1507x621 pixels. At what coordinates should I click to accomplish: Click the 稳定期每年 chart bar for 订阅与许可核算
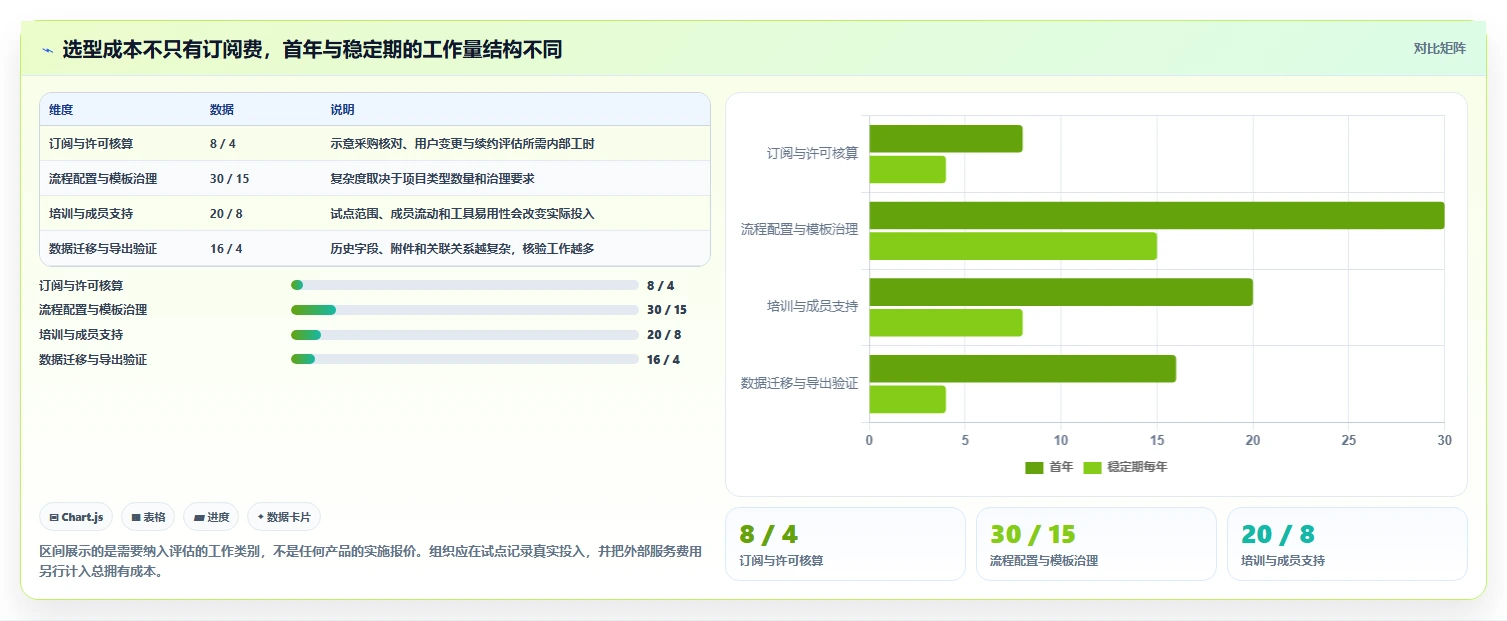tap(907, 169)
